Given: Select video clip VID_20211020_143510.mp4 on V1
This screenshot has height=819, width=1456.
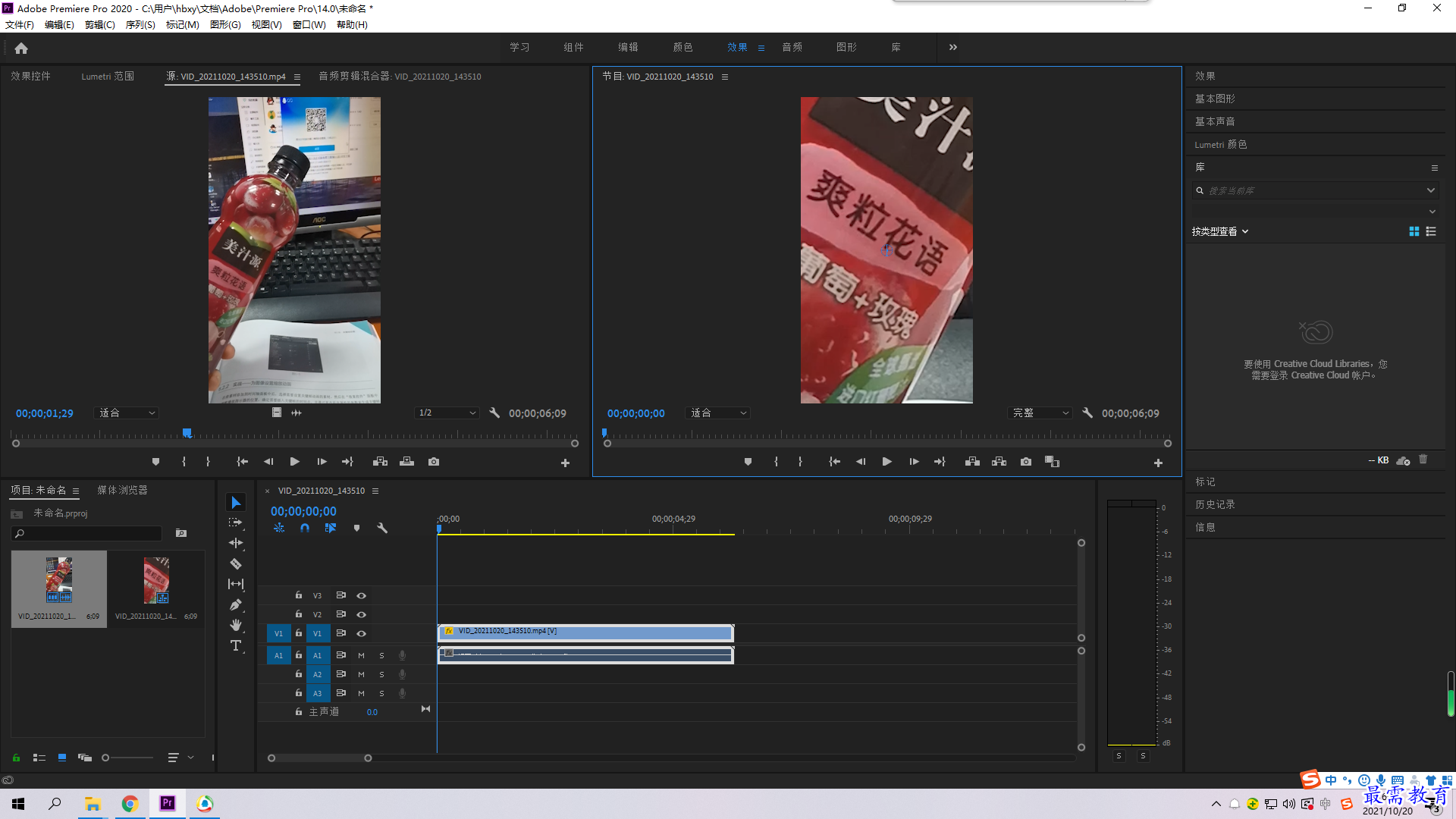Looking at the screenshot, I should pos(585,632).
